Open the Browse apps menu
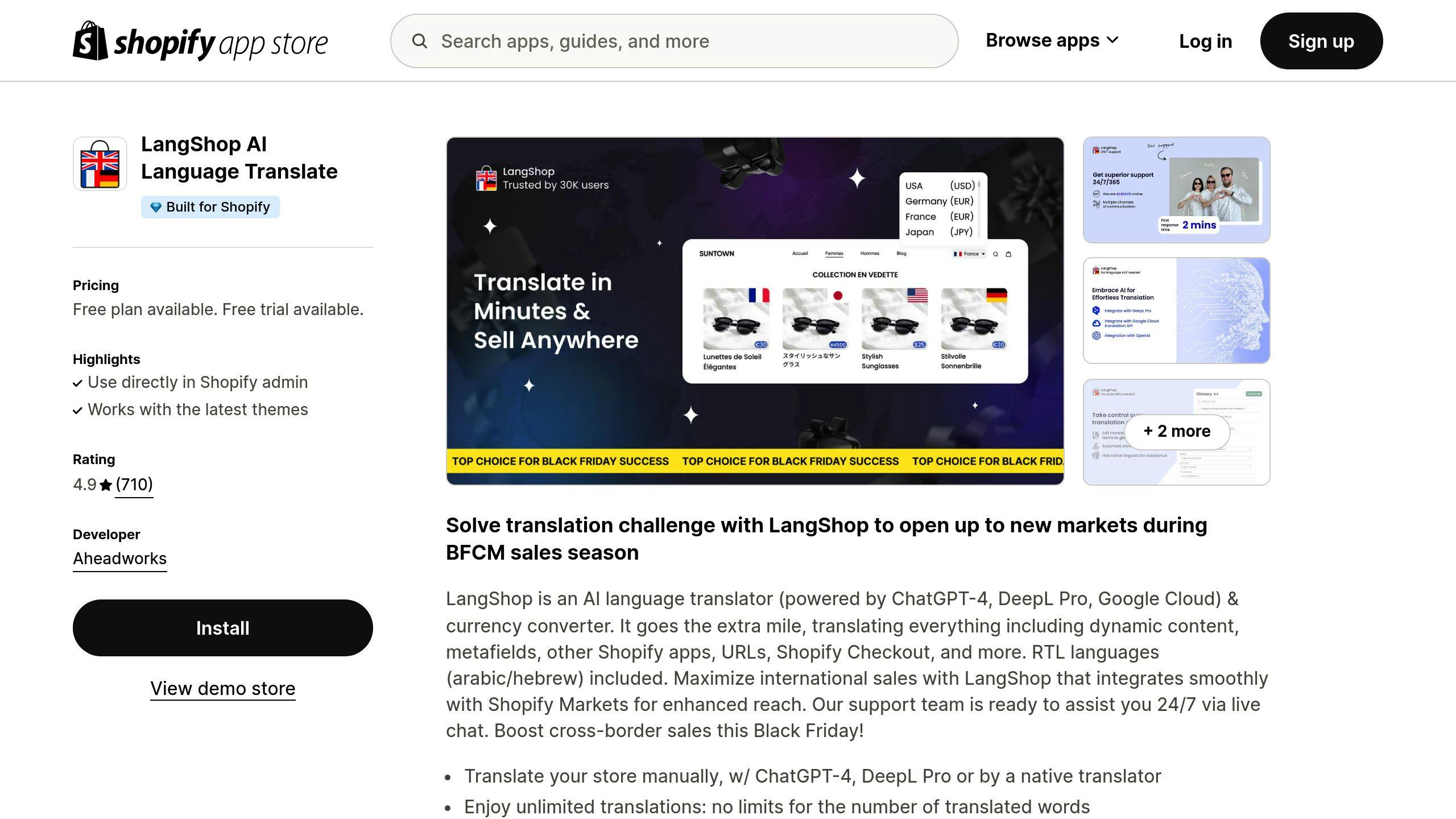Screen dimensions: 1456x819 (x=1052, y=40)
